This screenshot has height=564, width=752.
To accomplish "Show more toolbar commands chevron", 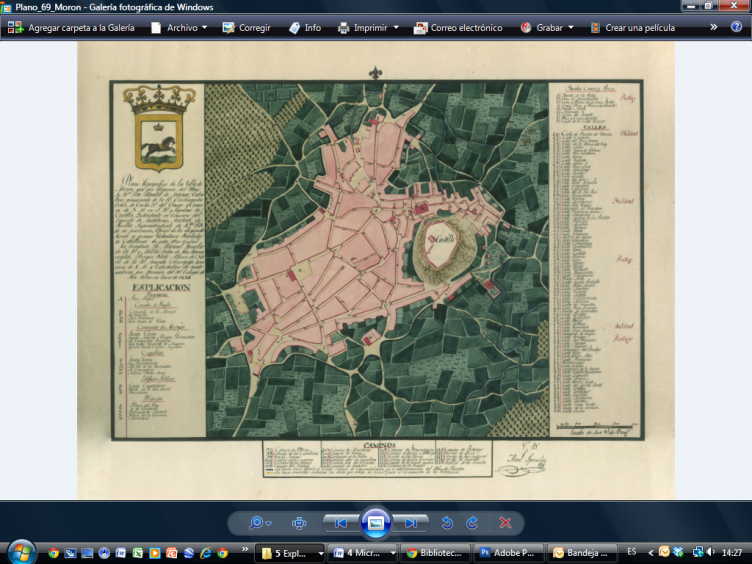I will 714,27.
